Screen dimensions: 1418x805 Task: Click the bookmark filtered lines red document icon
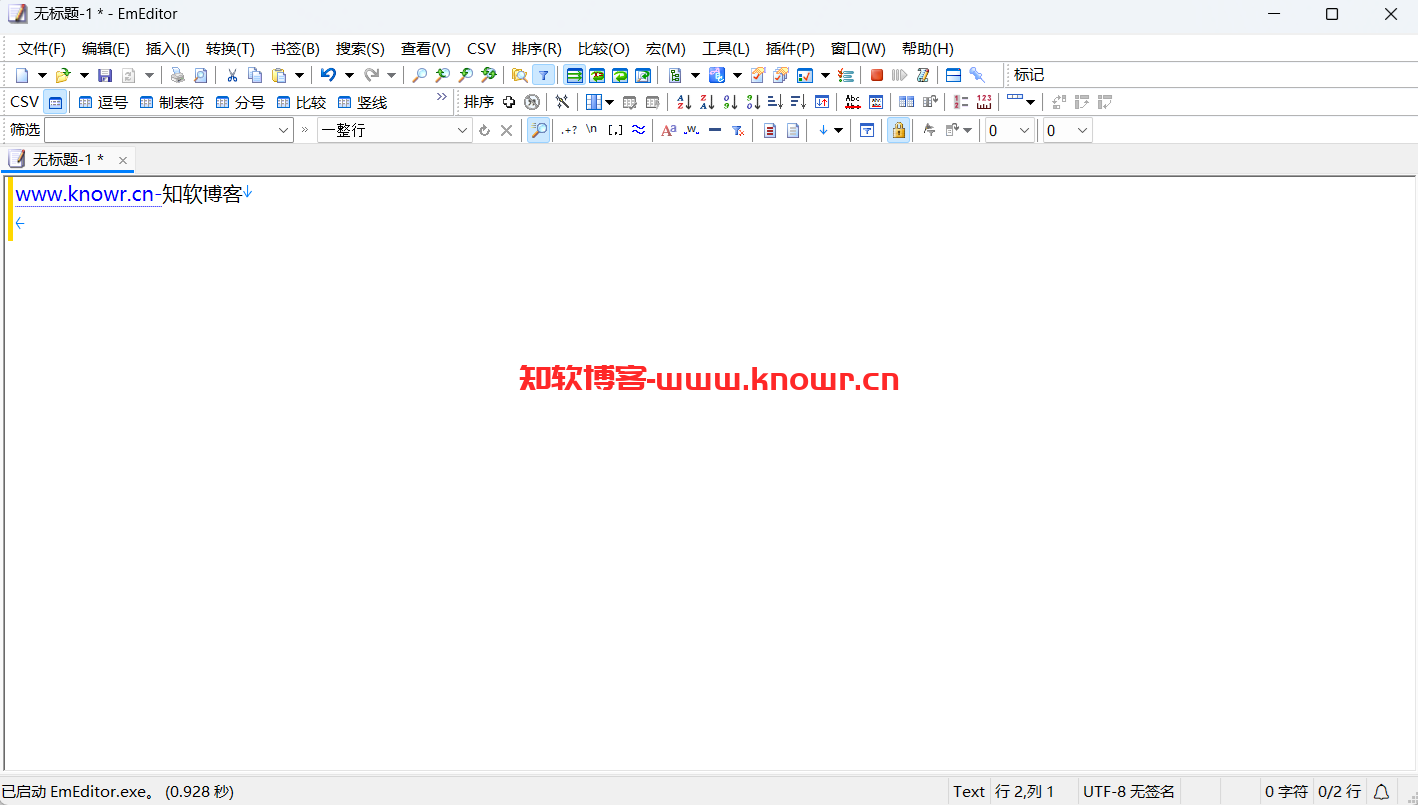770,130
